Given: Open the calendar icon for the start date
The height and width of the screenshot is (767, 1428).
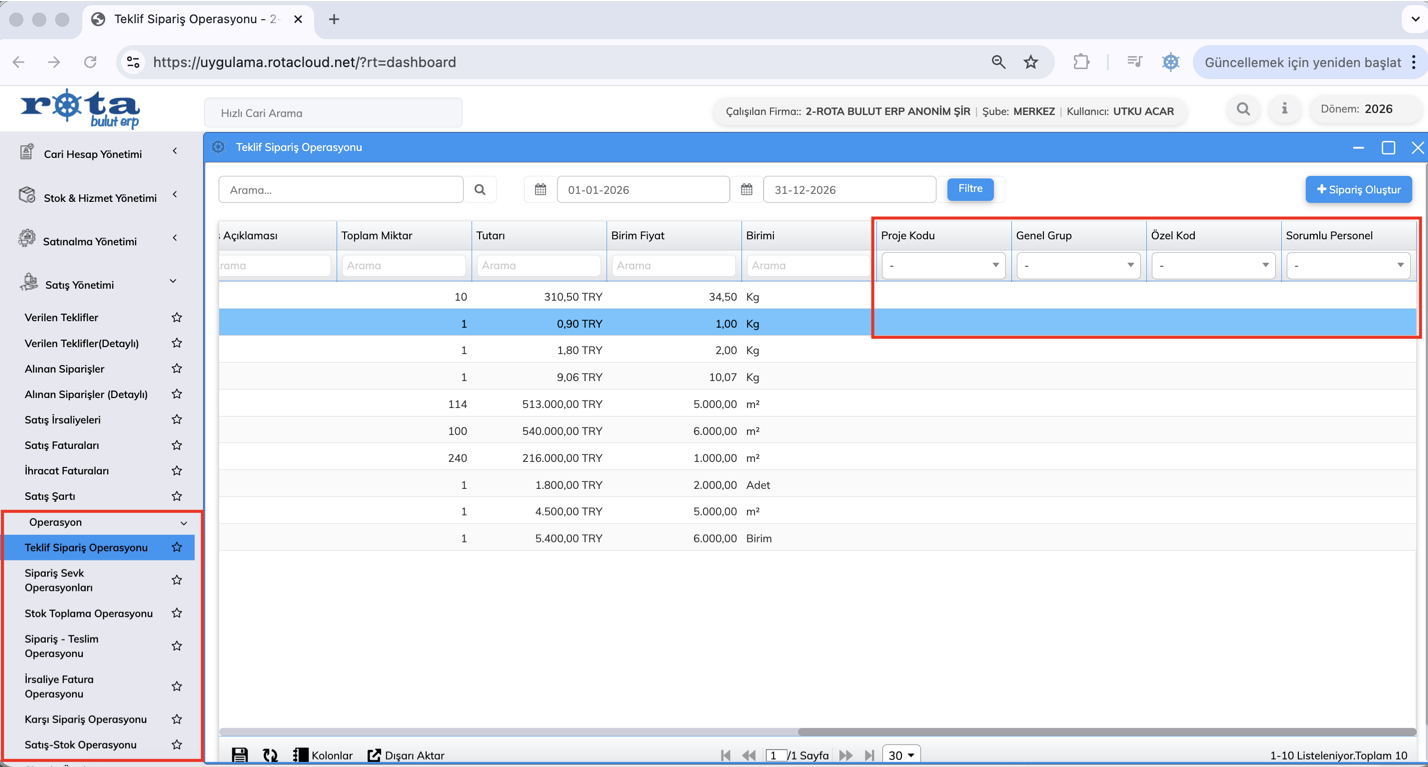Looking at the screenshot, I should tap(541, 190).
